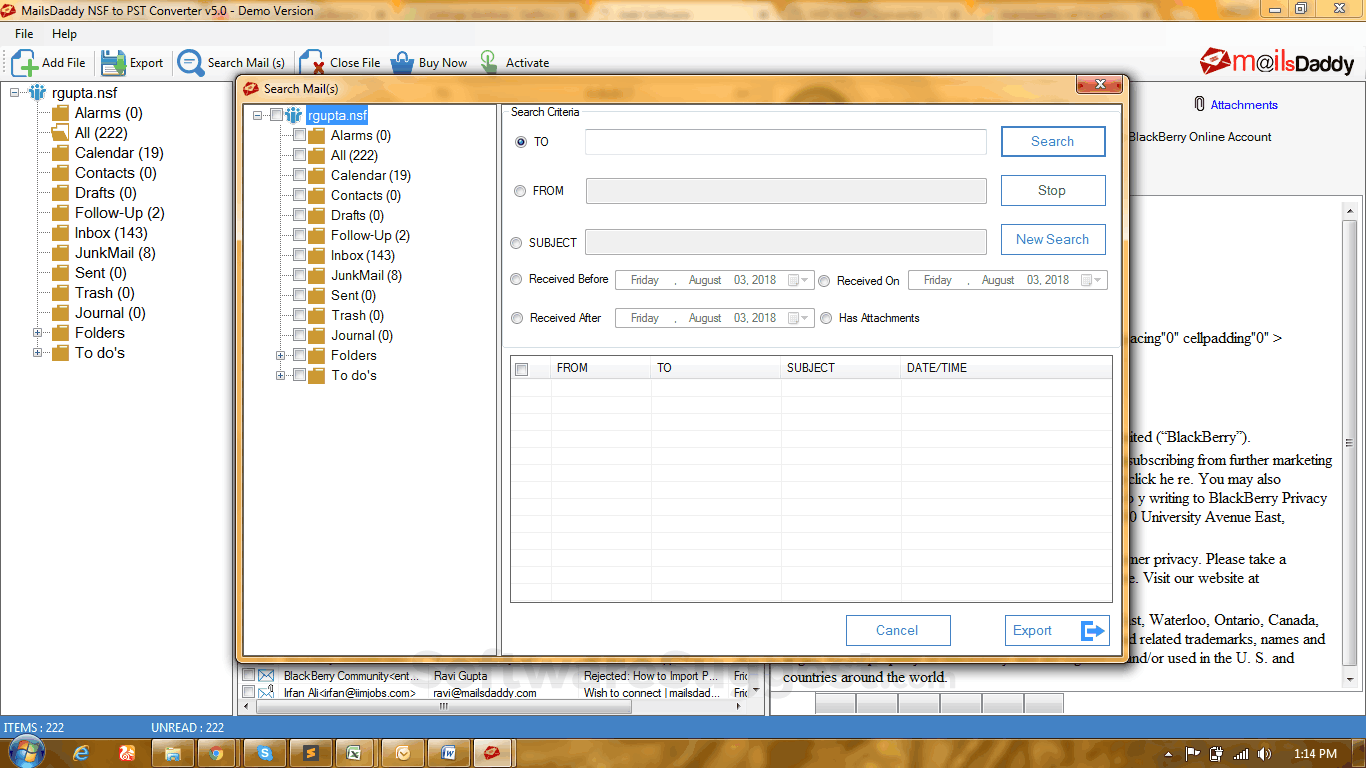Collapse rgupta.nsf node in main tree
Viewport: 1366px width, 768px height.
16,93
